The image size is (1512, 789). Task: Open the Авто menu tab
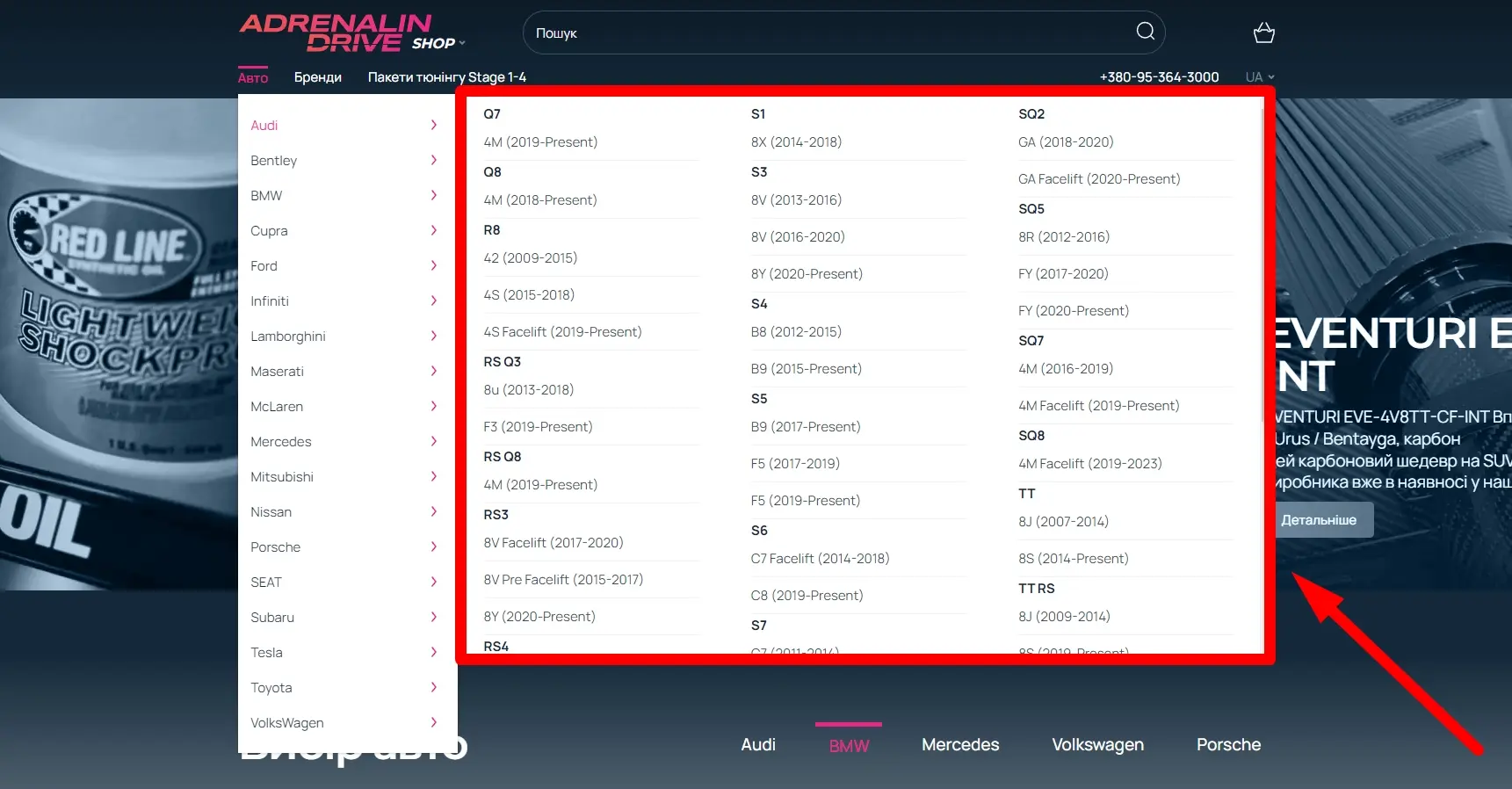pos(253,77)
